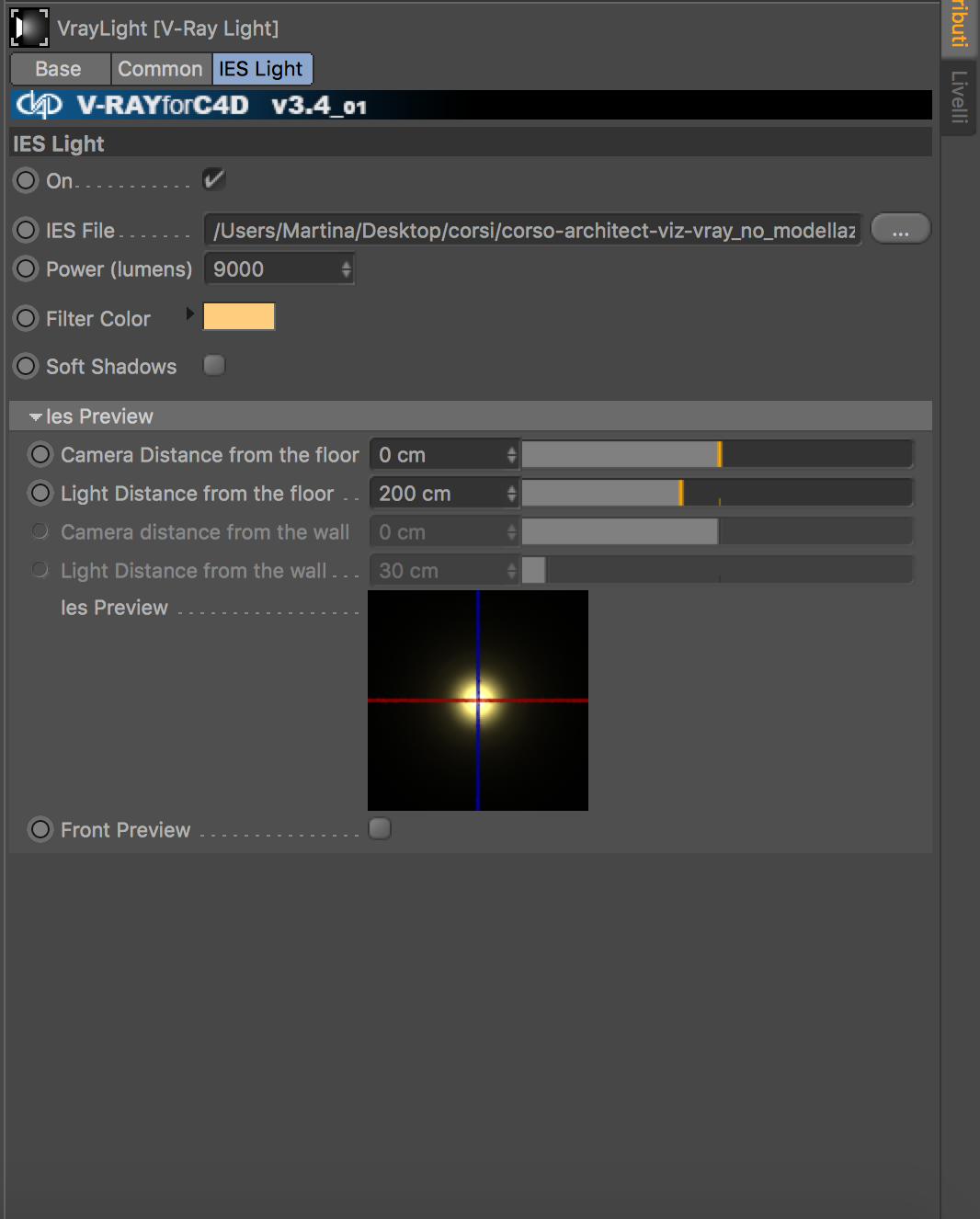This screenshot has height=1219, width=980.
Task: Toggle the animation dot beside Filter Color
Action: click(x=26, y=318)
